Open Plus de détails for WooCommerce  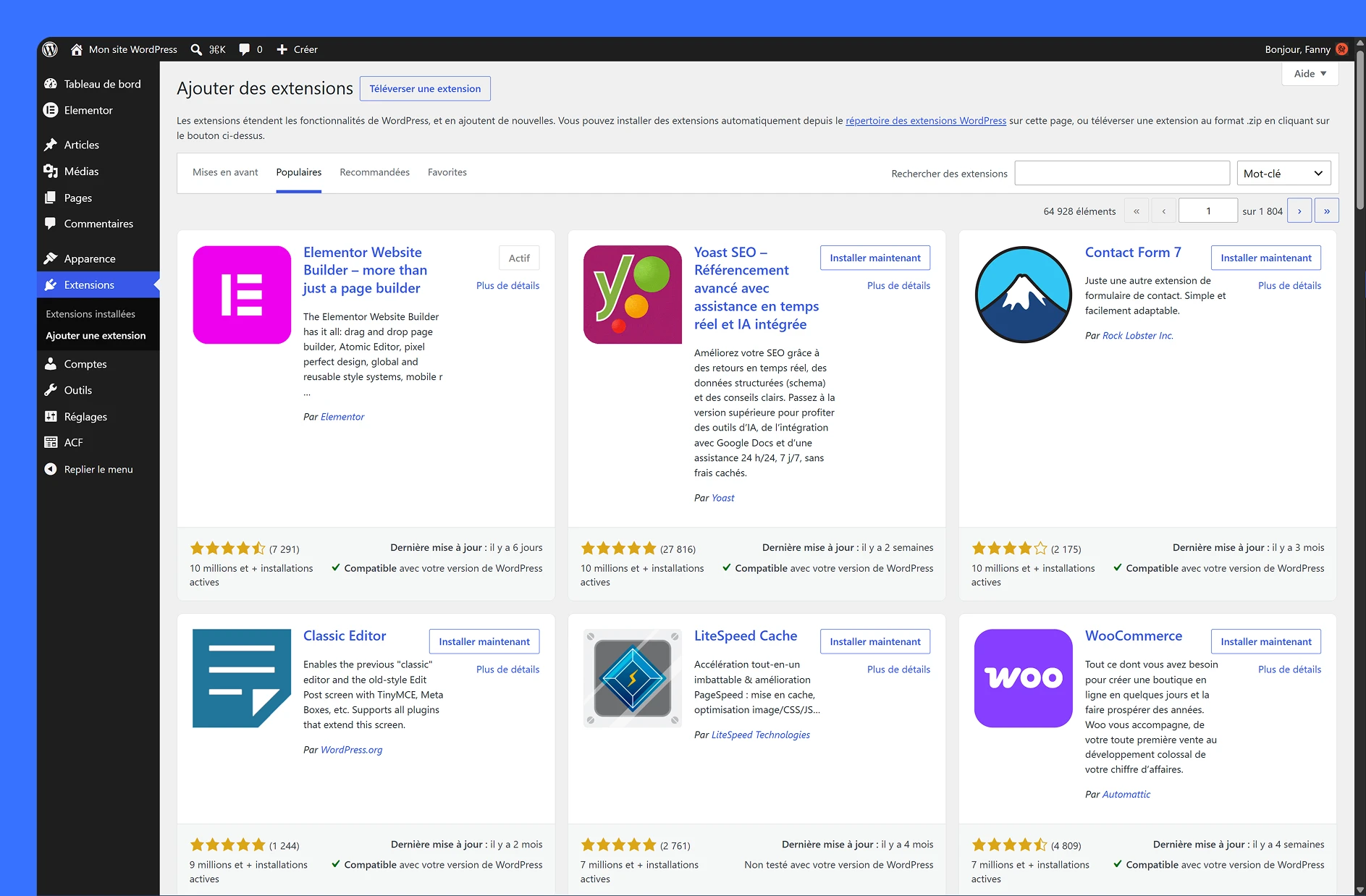tap(1289, 669)
